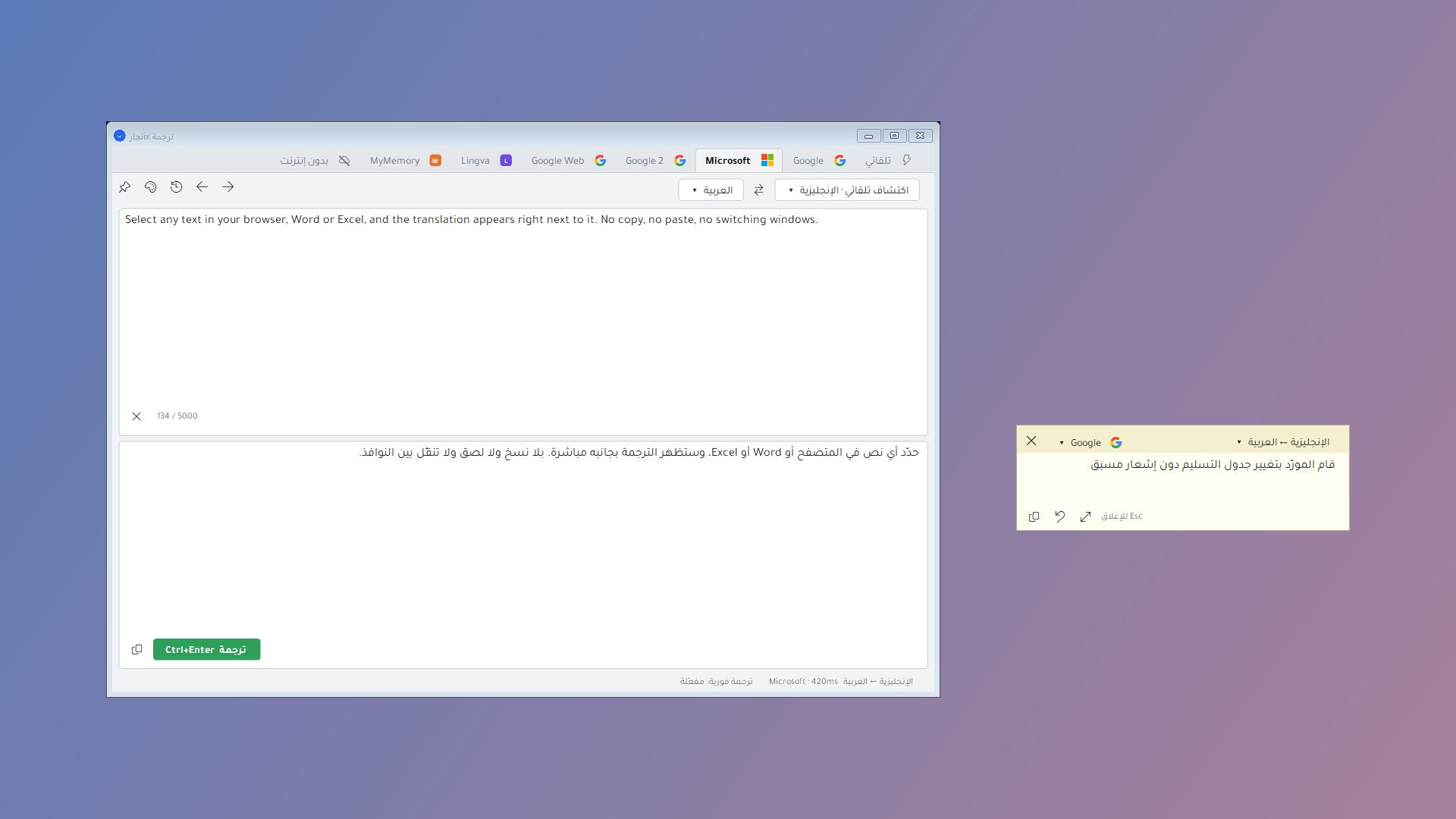This screenshot has height=819, width=1456.
Task: Click the 134 / 5000 character counter
Action: pyautogui.click(x=177, y=416)
